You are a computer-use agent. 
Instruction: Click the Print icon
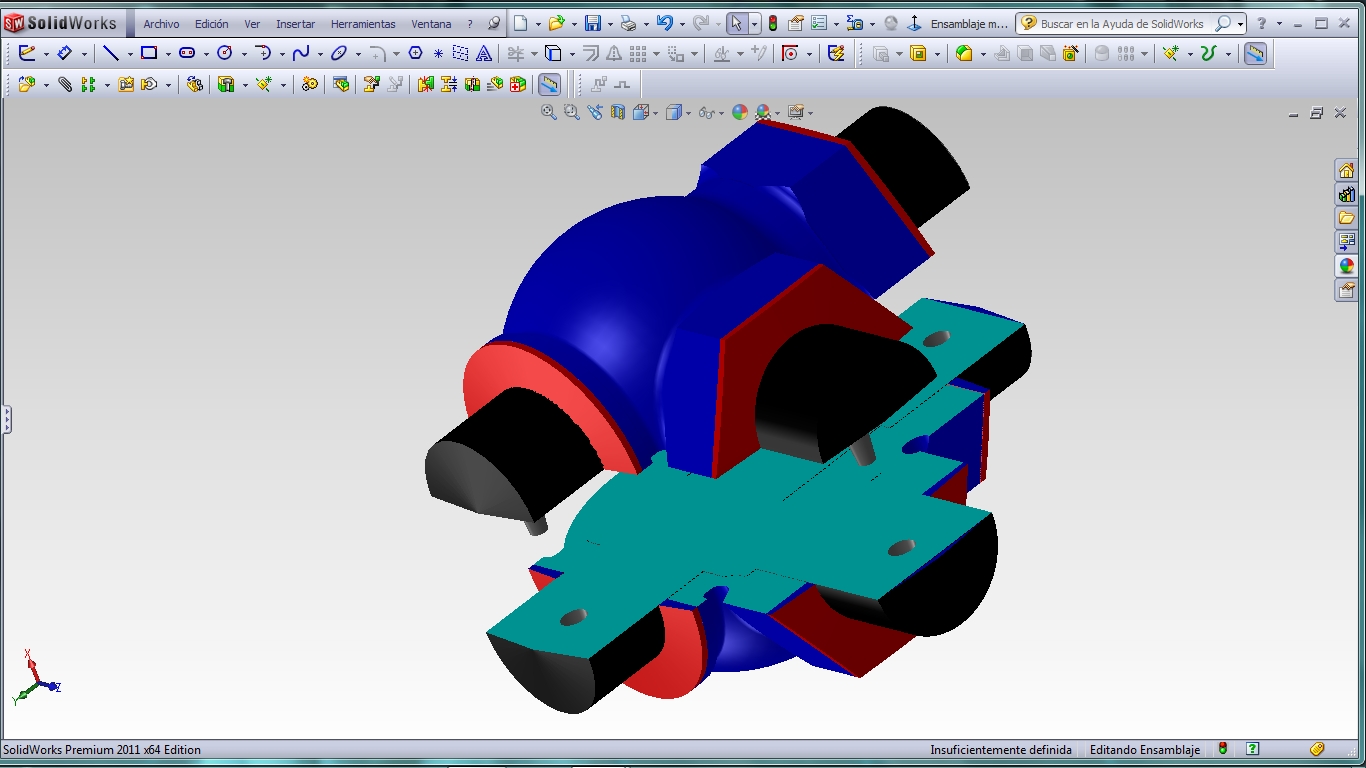tap(628, 24)
